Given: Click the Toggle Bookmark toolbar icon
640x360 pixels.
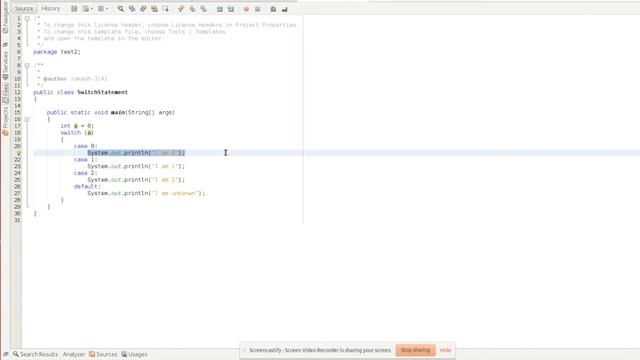Looking at the screenshot, I should coord(203,9).
